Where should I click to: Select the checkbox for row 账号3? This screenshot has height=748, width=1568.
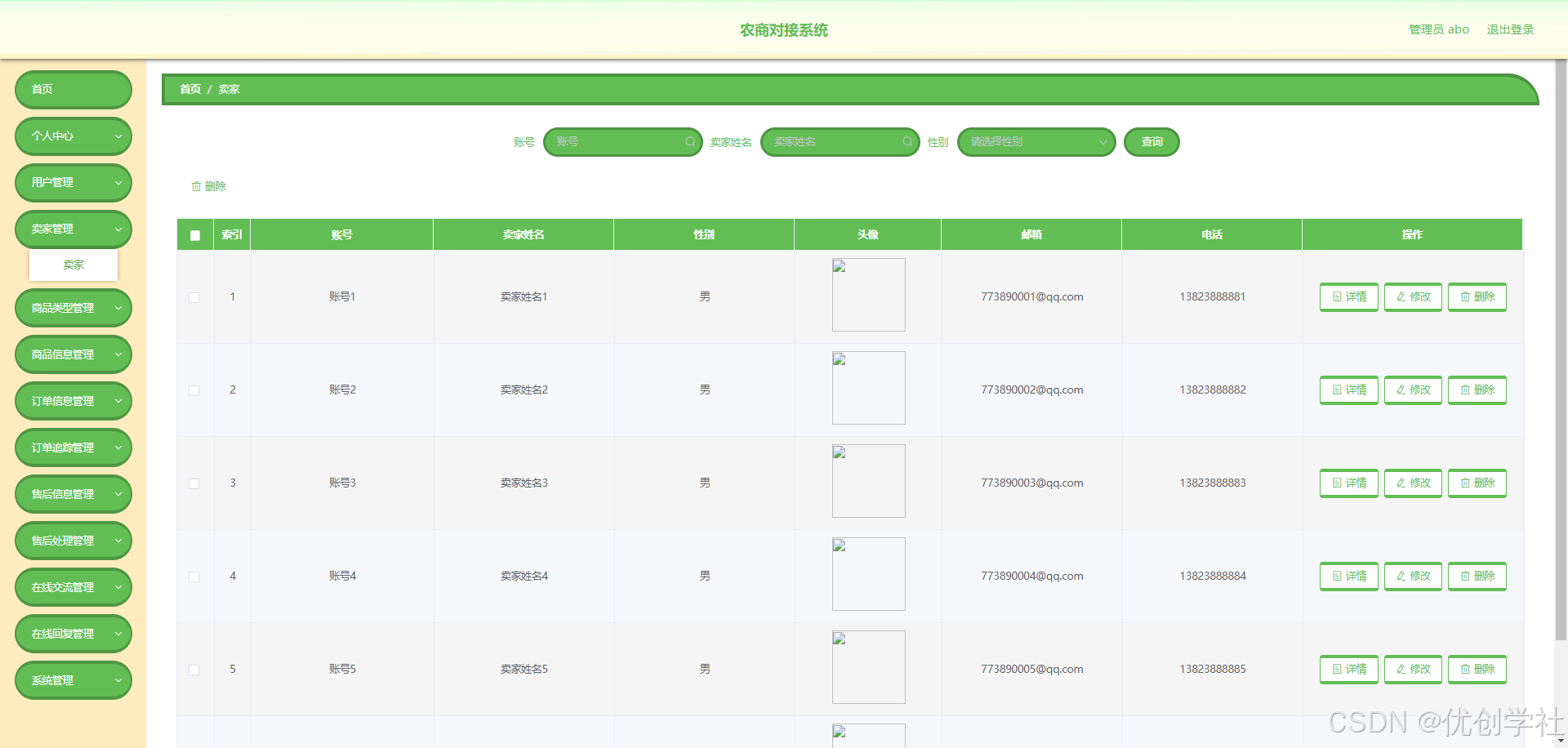194,483
